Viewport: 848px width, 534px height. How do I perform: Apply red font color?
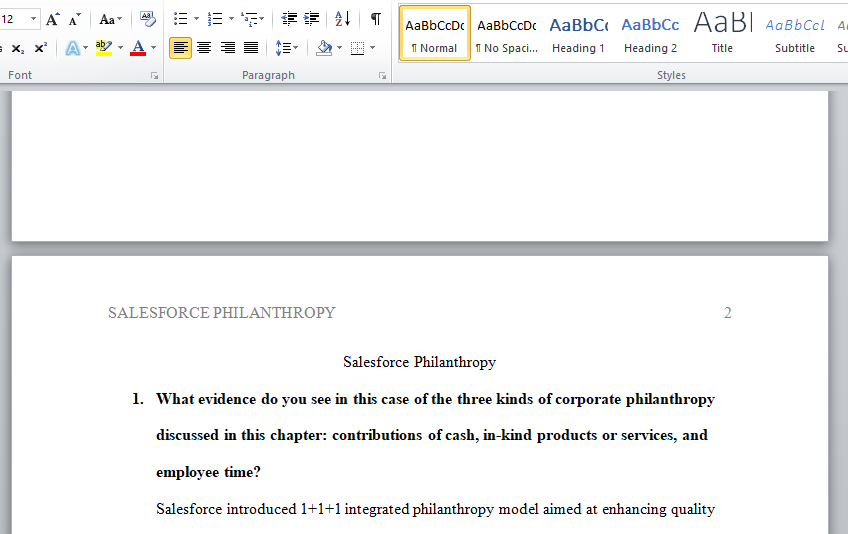[x=138, y=48]
